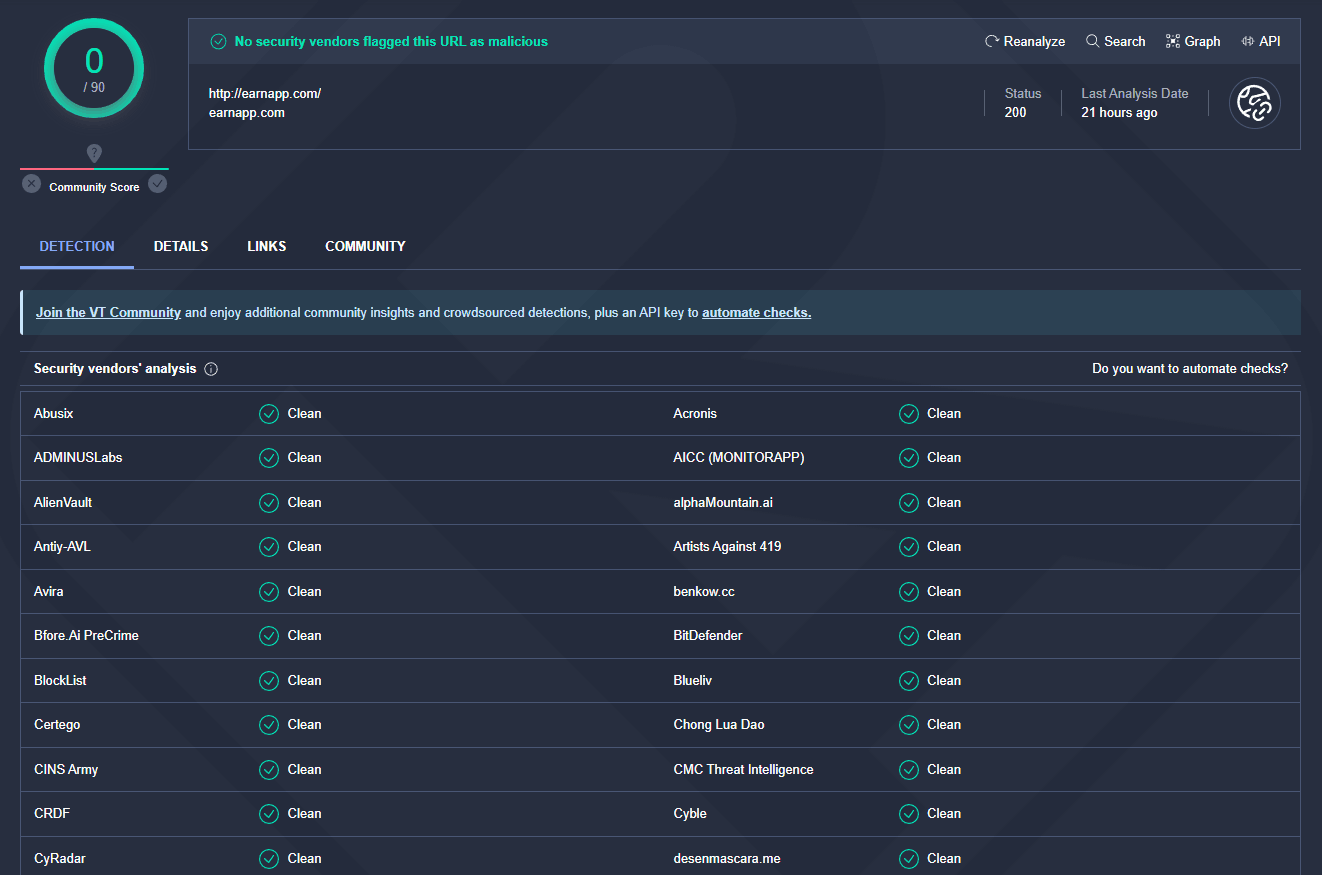Select the desenmascara.me vendor name
Viewport: 1322px width, 875px height.
pos(727,858)
